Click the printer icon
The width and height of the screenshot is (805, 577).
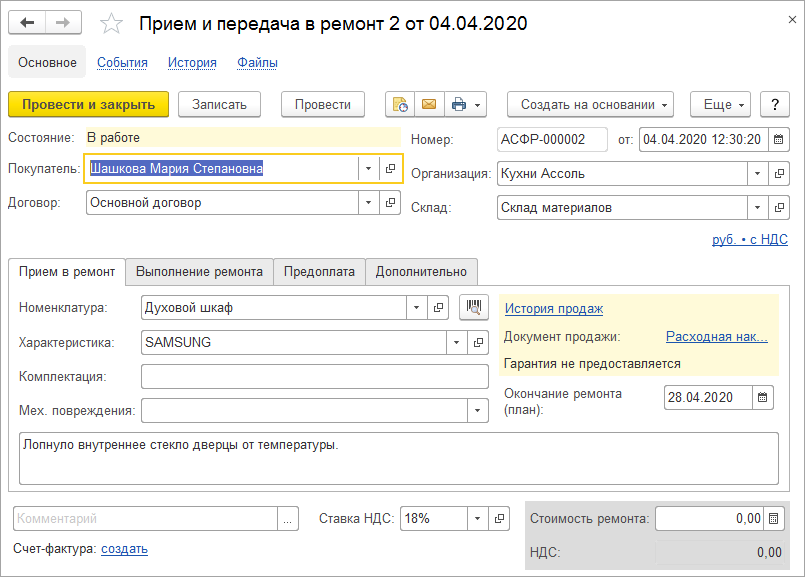point(459,104)
